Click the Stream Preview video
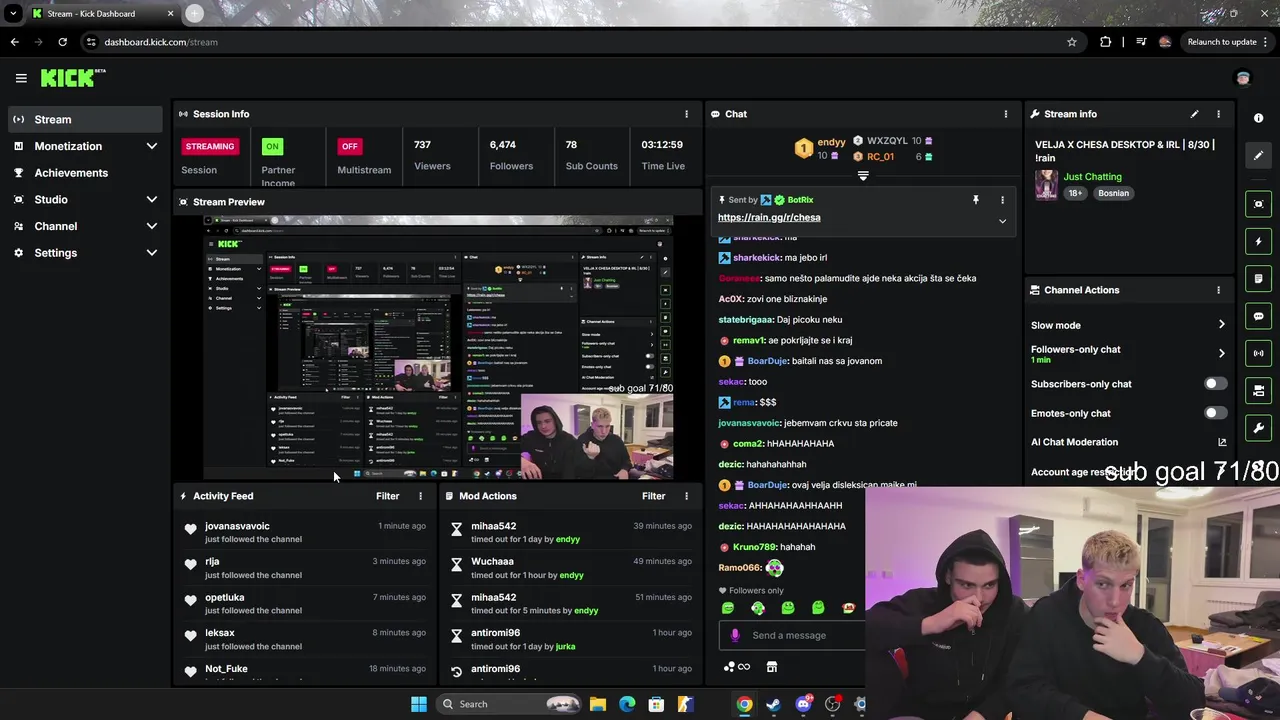Screen dimensions: 1280x720 (x=439, y=348)
